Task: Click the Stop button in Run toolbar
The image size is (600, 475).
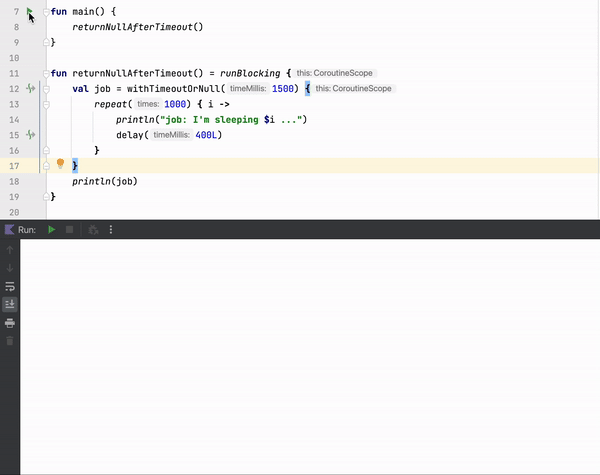Action: click(x=70, y=230)
